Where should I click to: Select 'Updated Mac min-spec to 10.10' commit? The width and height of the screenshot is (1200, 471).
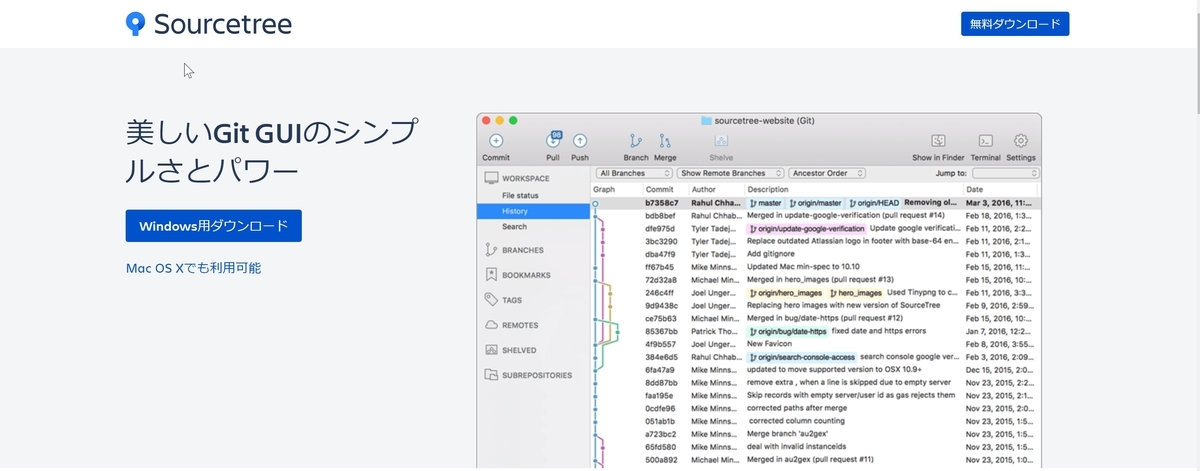click(x=803, y=267)
